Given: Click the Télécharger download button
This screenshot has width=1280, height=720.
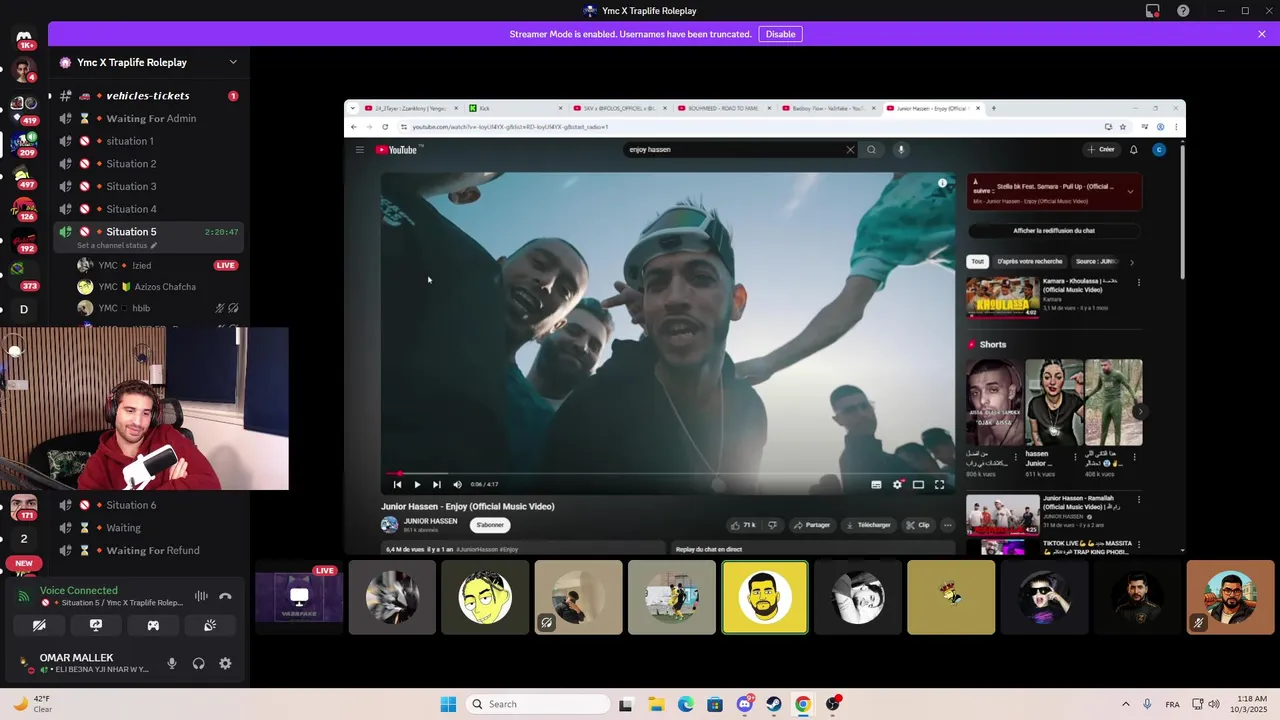Looking at the screenshot, I should (868, 525).
